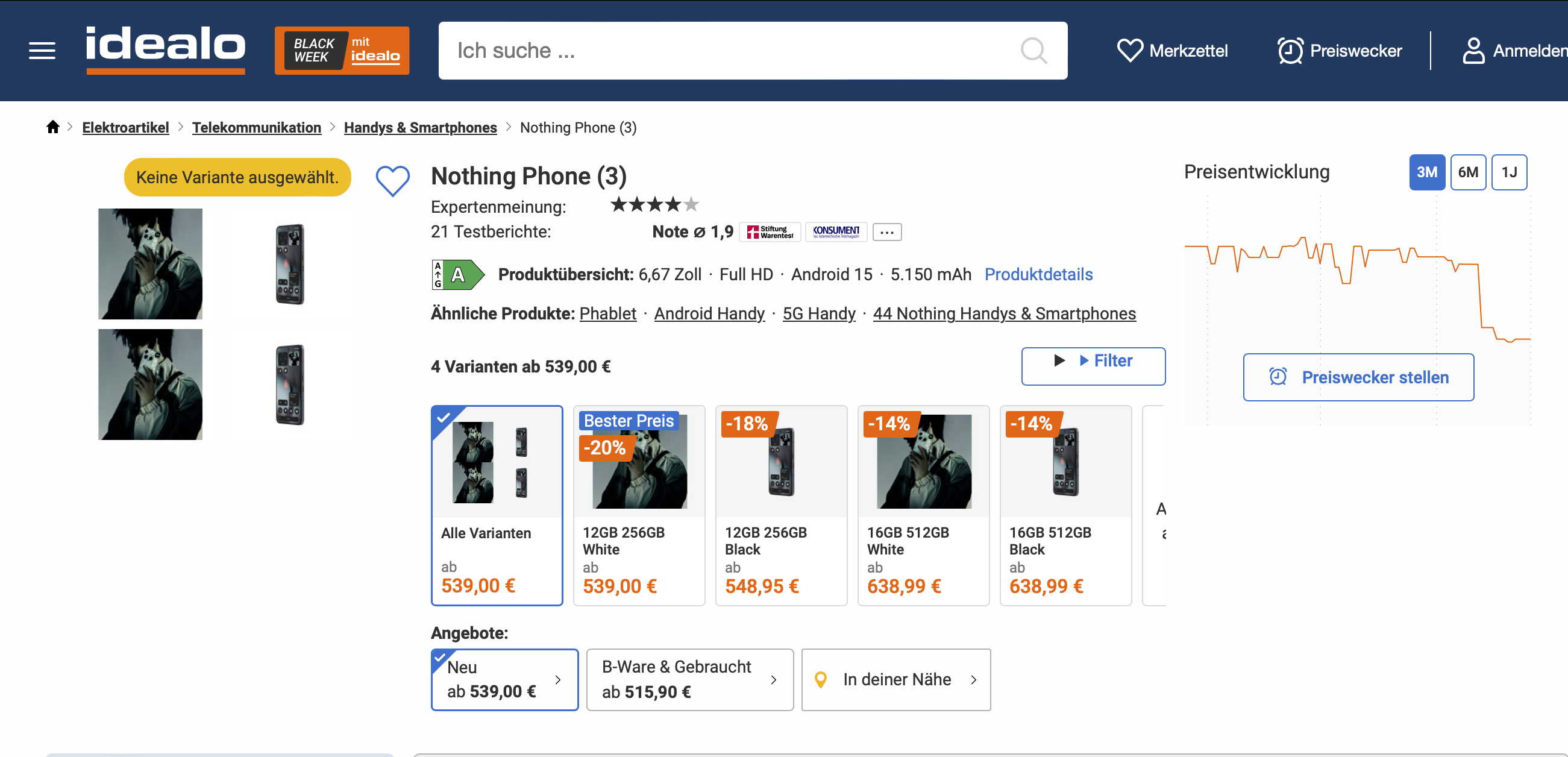Open Preiswecker alarm clock in header
The image size is (1568, 757).
pyautogui.click(x=1290, y=51)
